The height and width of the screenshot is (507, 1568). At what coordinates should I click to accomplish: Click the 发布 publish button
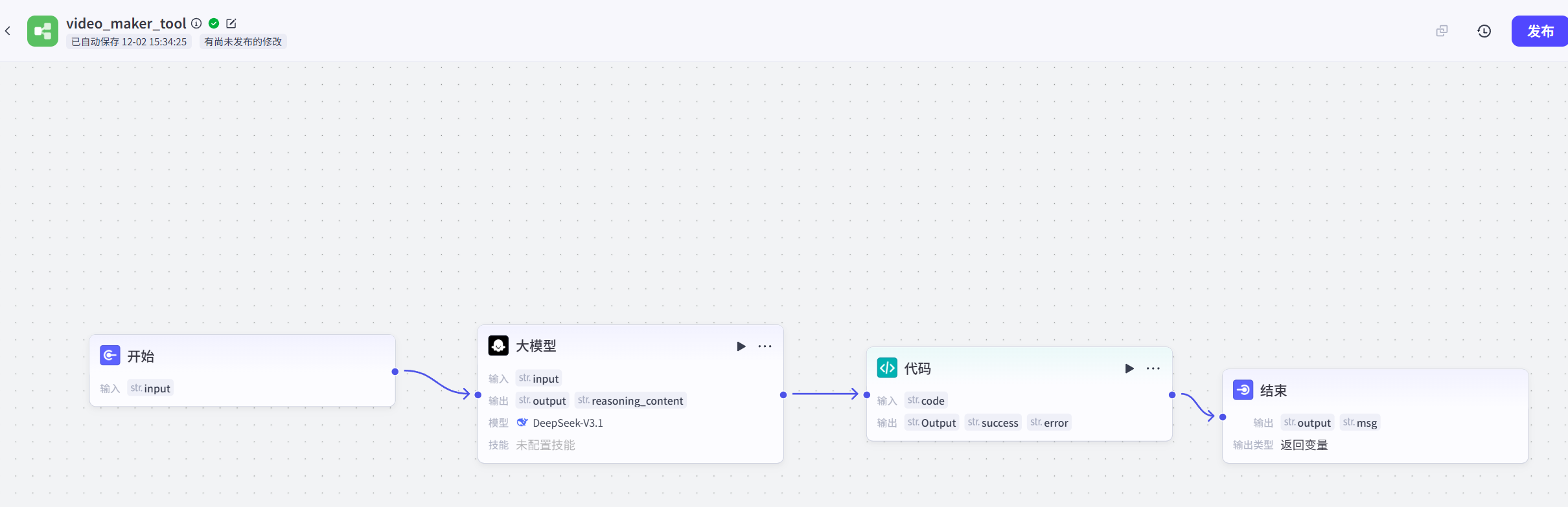coord(1540,31)
